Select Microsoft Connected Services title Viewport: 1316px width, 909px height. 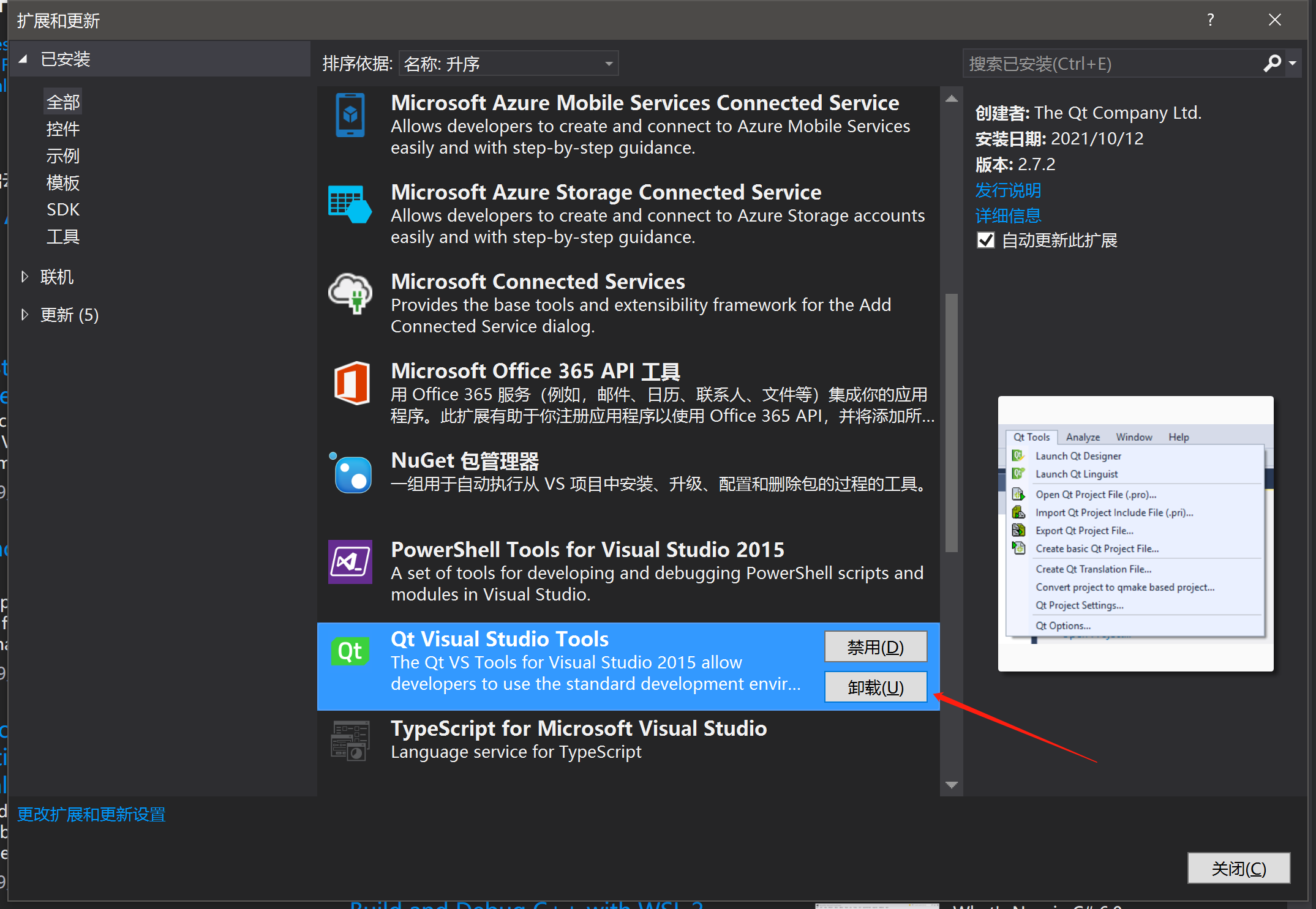tap(538, 282)
